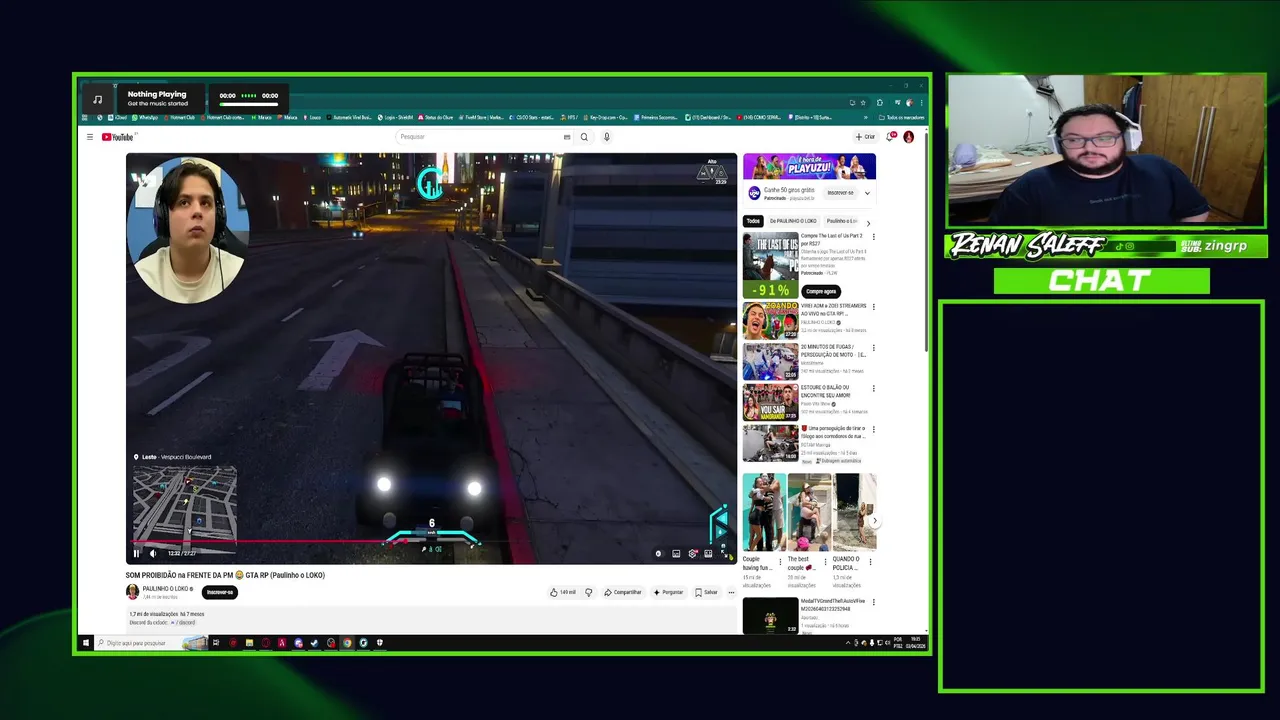Click the Compre agora button
1280x720 pixels.
point(820,291)
